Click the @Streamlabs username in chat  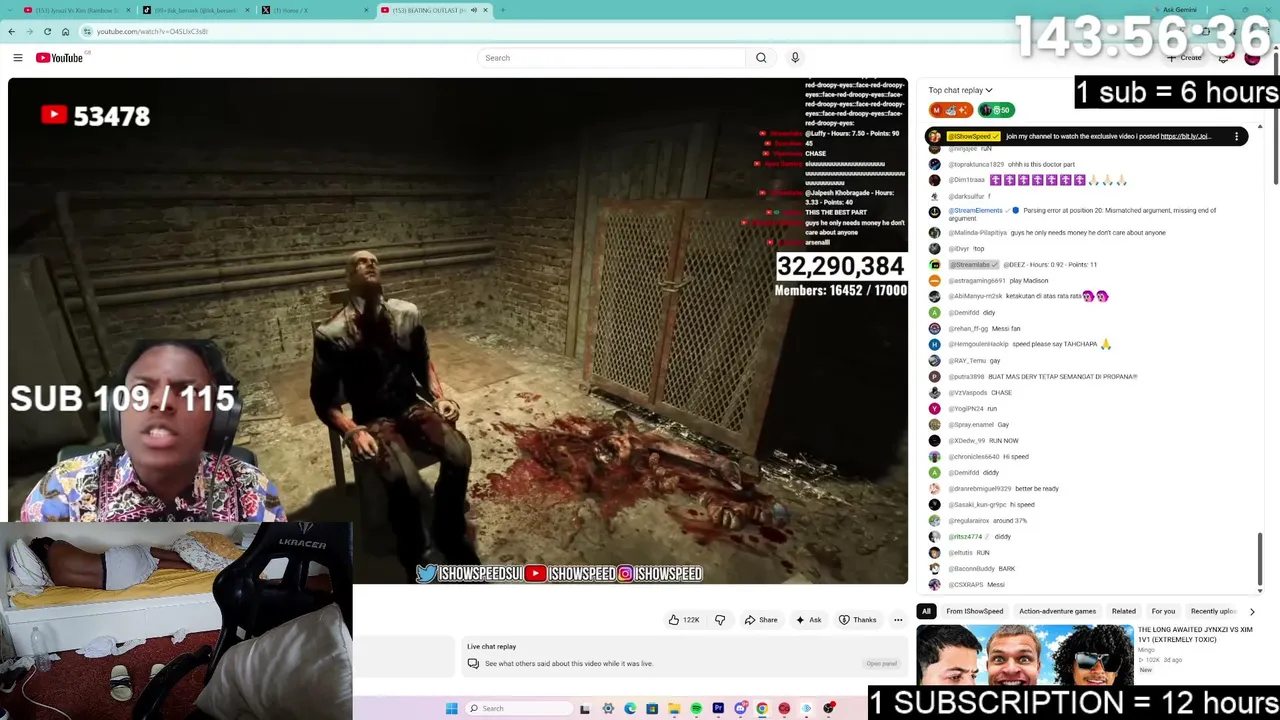click(x=972, y=265)
